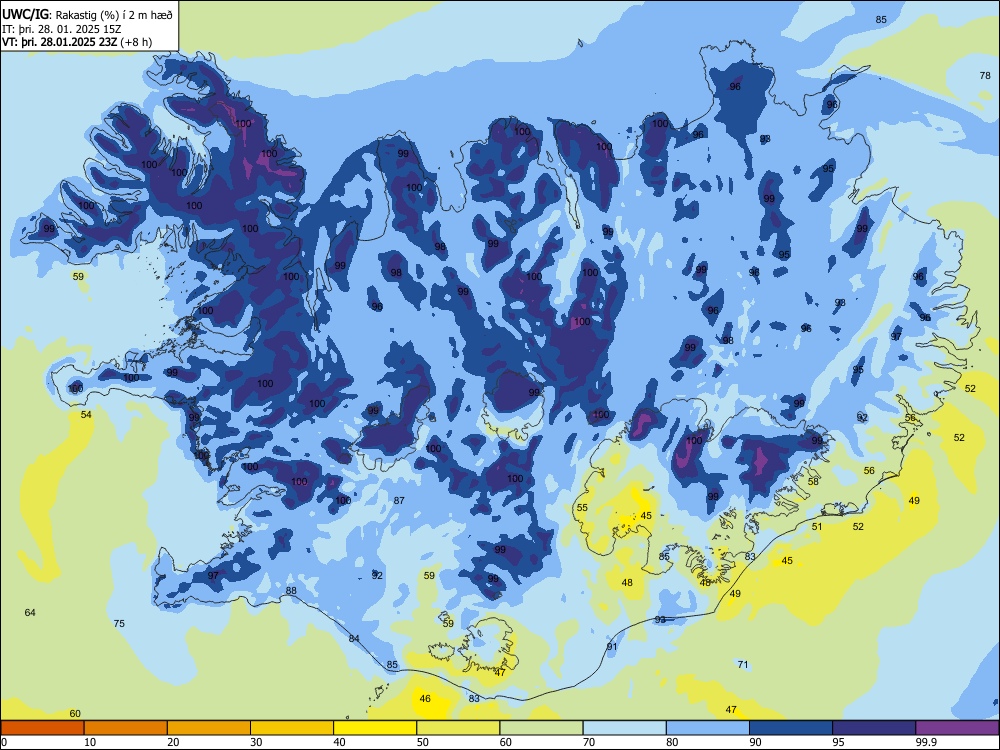This screenshot has width=1000, height=750.
Task: Click the legend label 50
Action: pyautogui.click(x=422, y=742)
